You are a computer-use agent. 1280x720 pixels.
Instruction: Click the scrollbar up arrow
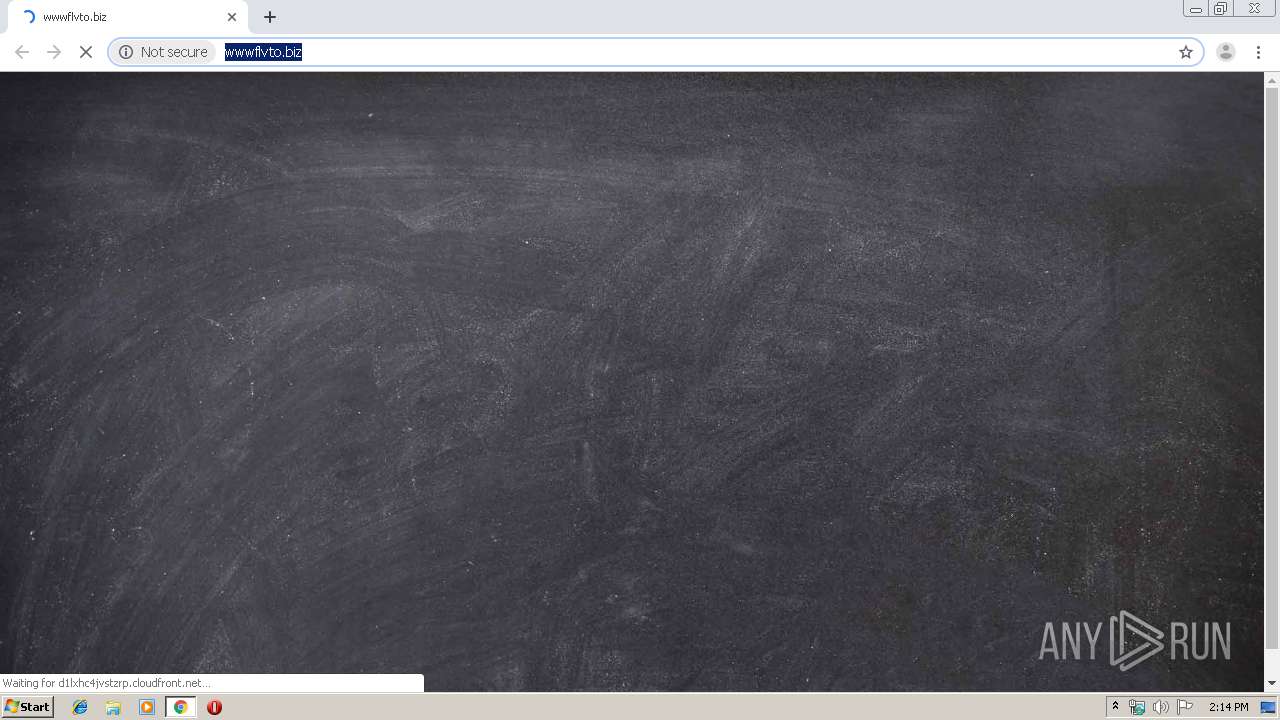(1272, 79)
